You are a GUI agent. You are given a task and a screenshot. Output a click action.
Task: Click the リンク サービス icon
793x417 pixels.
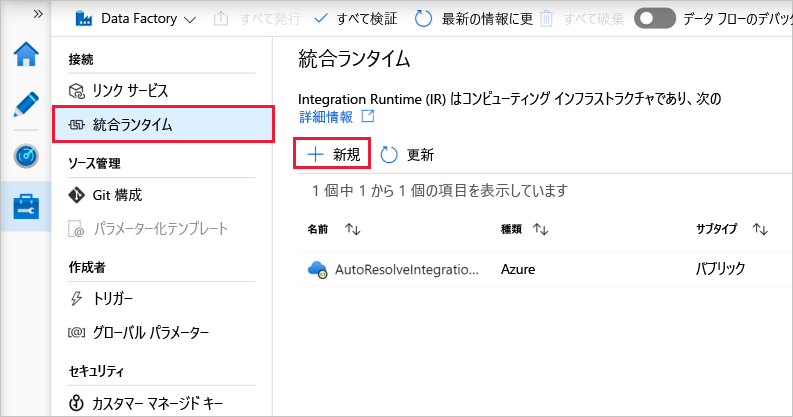click(76, 91)
